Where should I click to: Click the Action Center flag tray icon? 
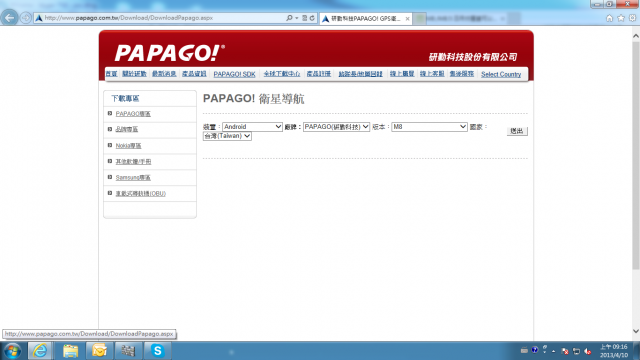(x=565, y=351)
